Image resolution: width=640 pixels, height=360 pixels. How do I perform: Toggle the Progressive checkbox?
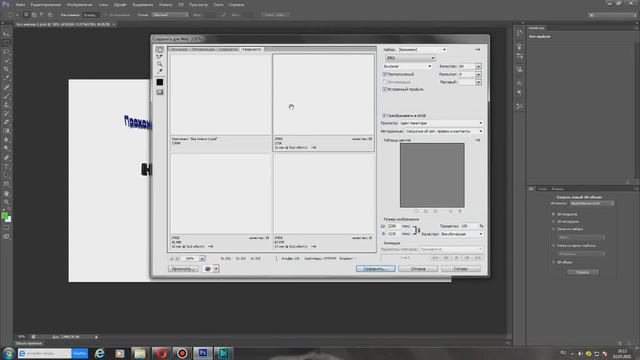click(x=384, y=74)
